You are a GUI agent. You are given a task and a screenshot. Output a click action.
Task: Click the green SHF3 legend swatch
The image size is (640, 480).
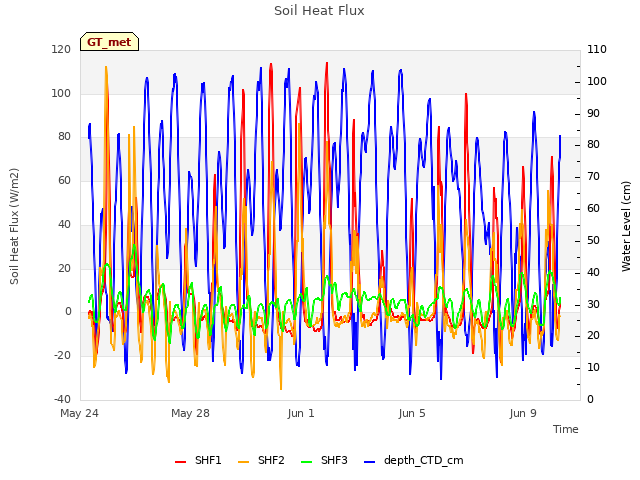(x=306, y=462)
